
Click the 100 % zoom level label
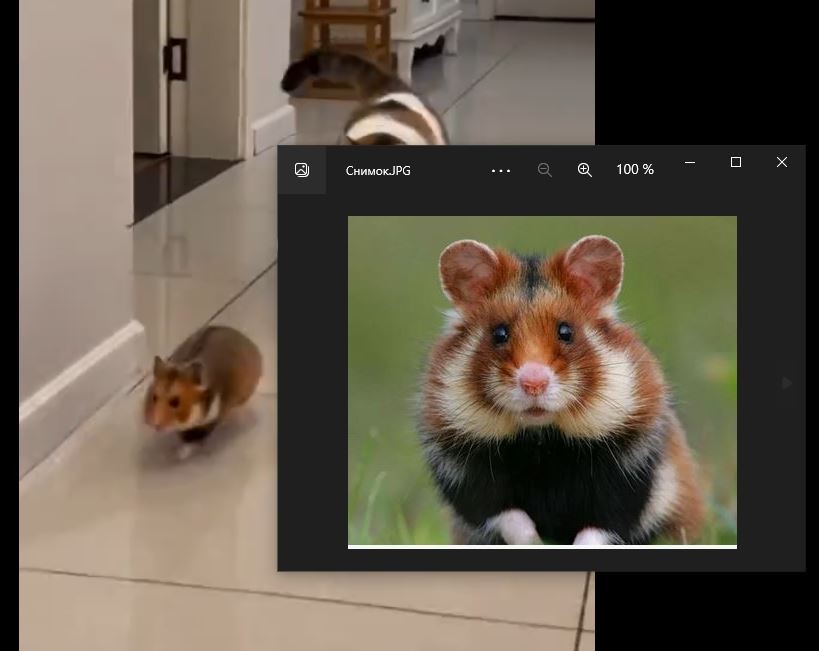(635, 169)
